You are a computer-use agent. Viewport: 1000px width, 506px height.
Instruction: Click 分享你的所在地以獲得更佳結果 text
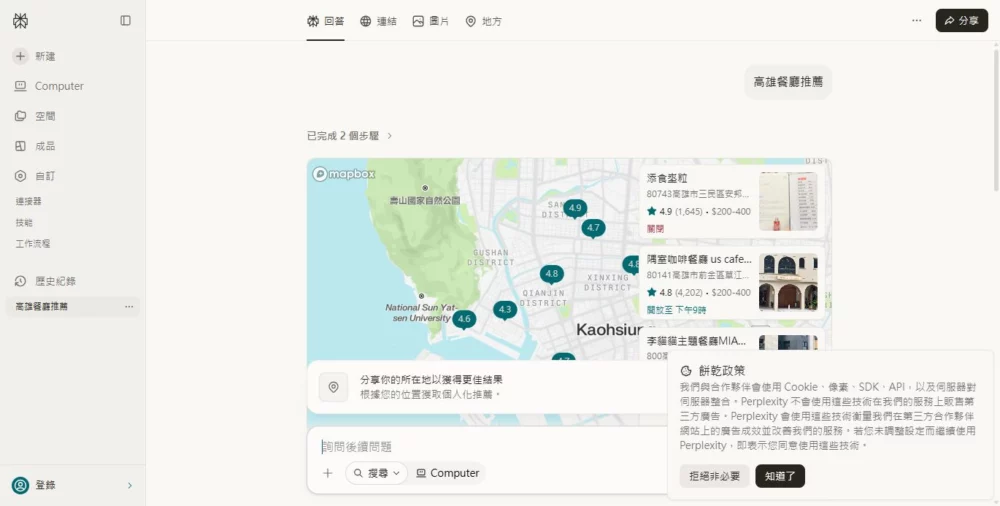[x=431, y=380]
